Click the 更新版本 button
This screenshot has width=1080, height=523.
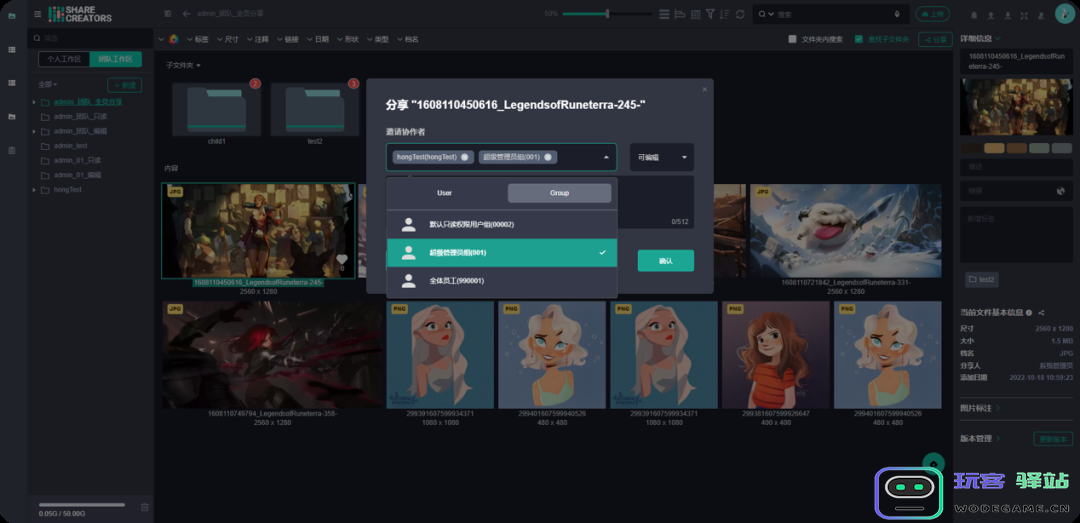click(x=1053, y=439)
